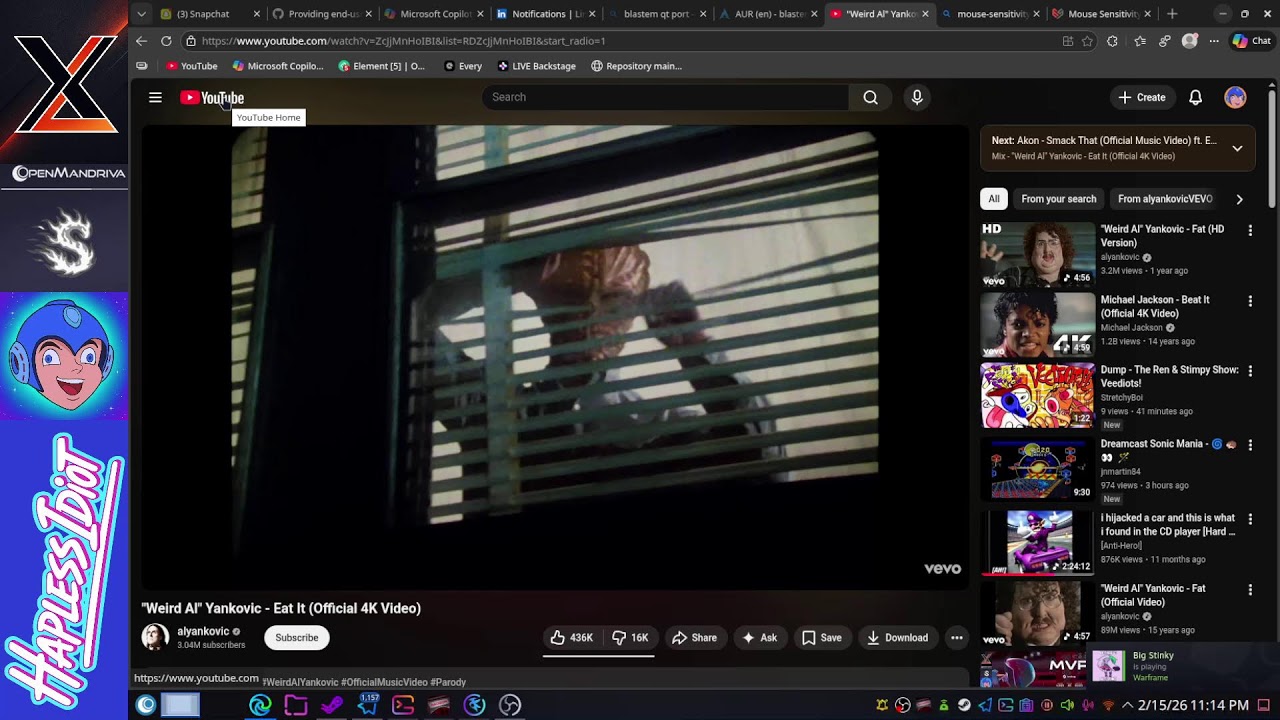Open options for "Fat (HD Version)" recommendation
Screen dimensions: 1280x720
pyautogui.click(x=1250, y=231)
